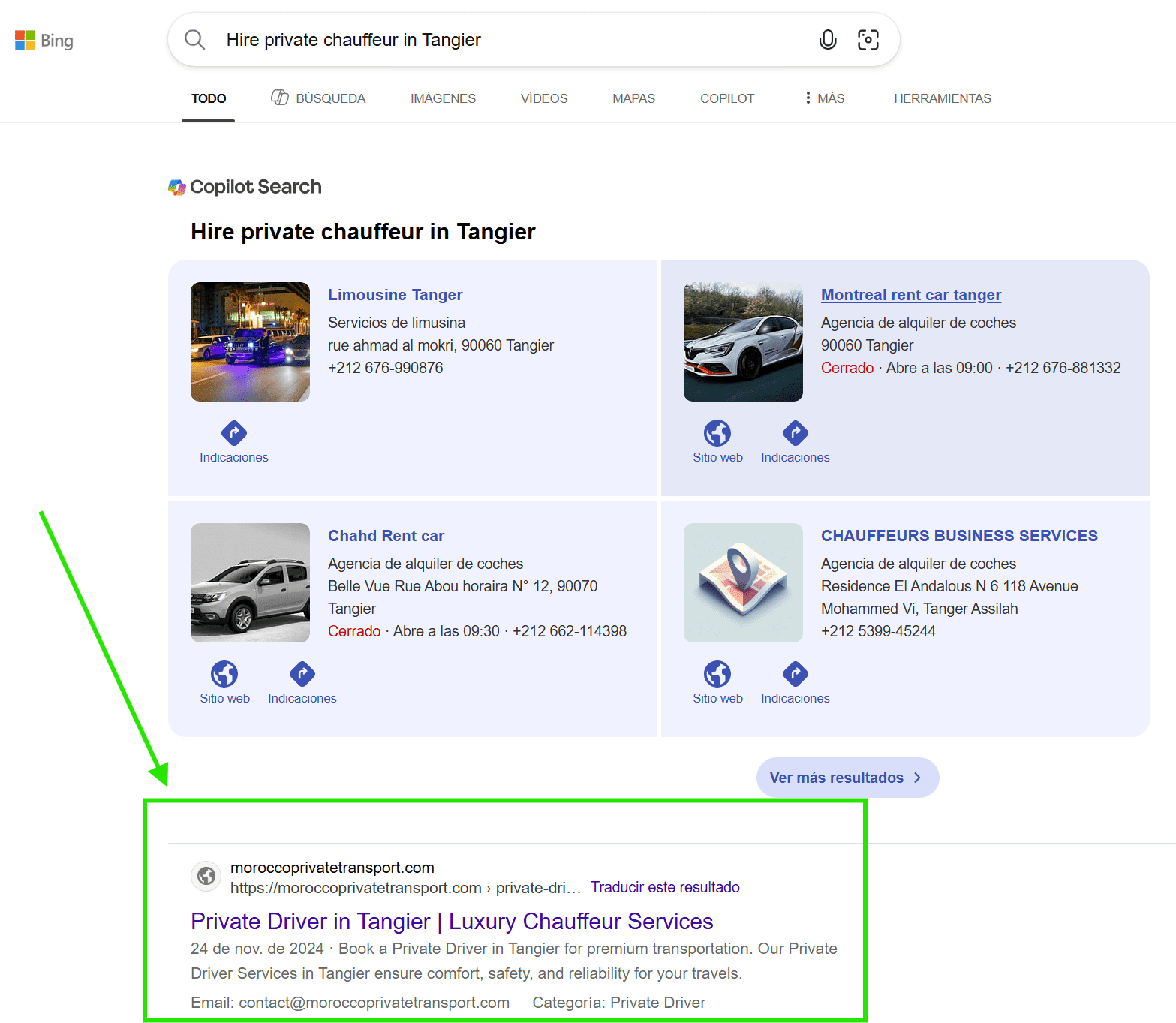Click directions icon for Montreal rent car tanger
Viewport: 1176px width, 1023px height.
coord(795,433)
